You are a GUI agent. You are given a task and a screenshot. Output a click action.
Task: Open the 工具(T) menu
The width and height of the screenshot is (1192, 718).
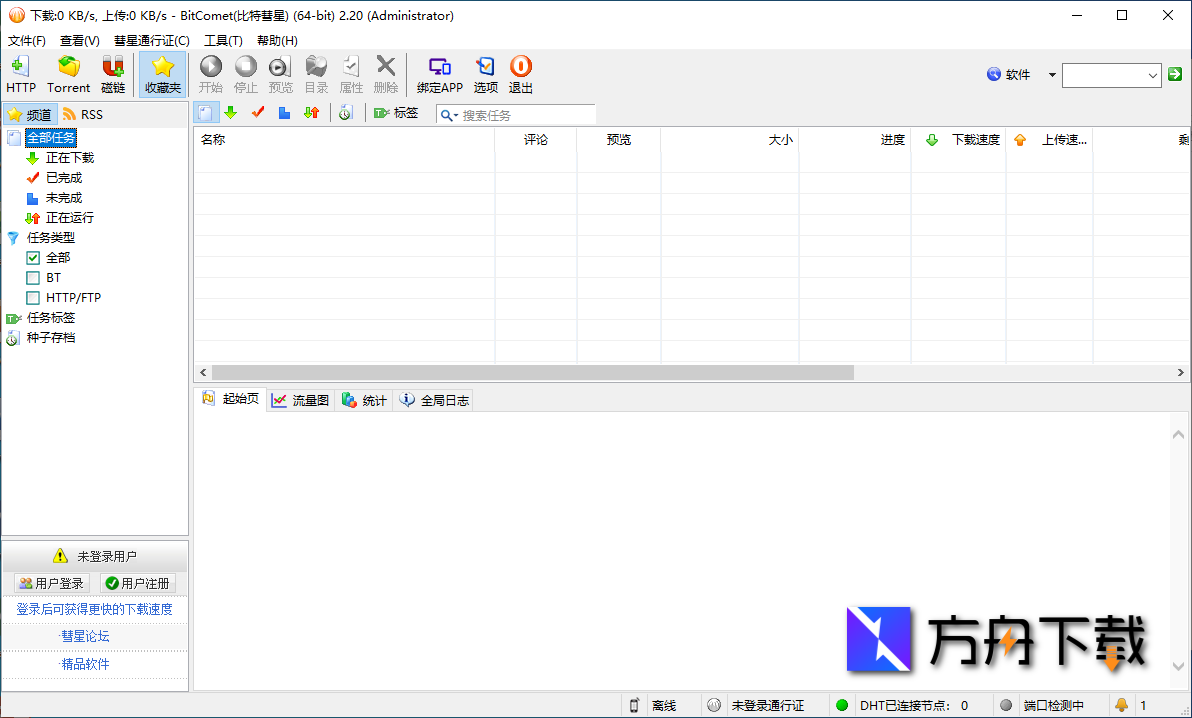pyautogui.click(x=223, y=41)
